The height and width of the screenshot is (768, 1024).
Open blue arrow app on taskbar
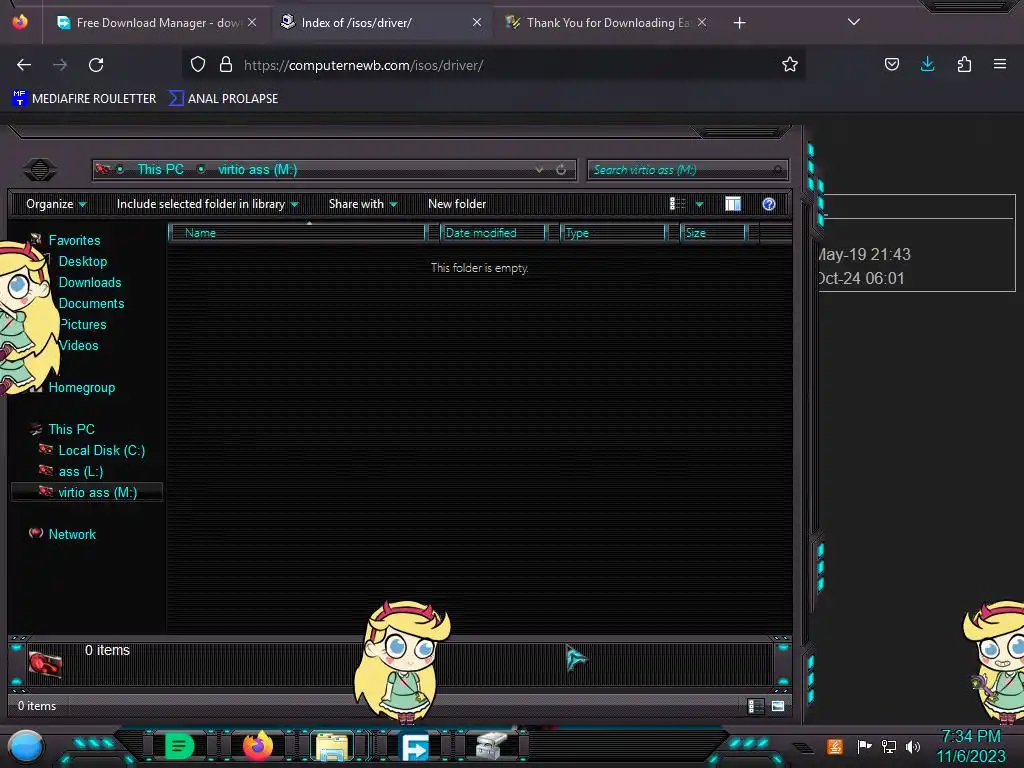415,747
